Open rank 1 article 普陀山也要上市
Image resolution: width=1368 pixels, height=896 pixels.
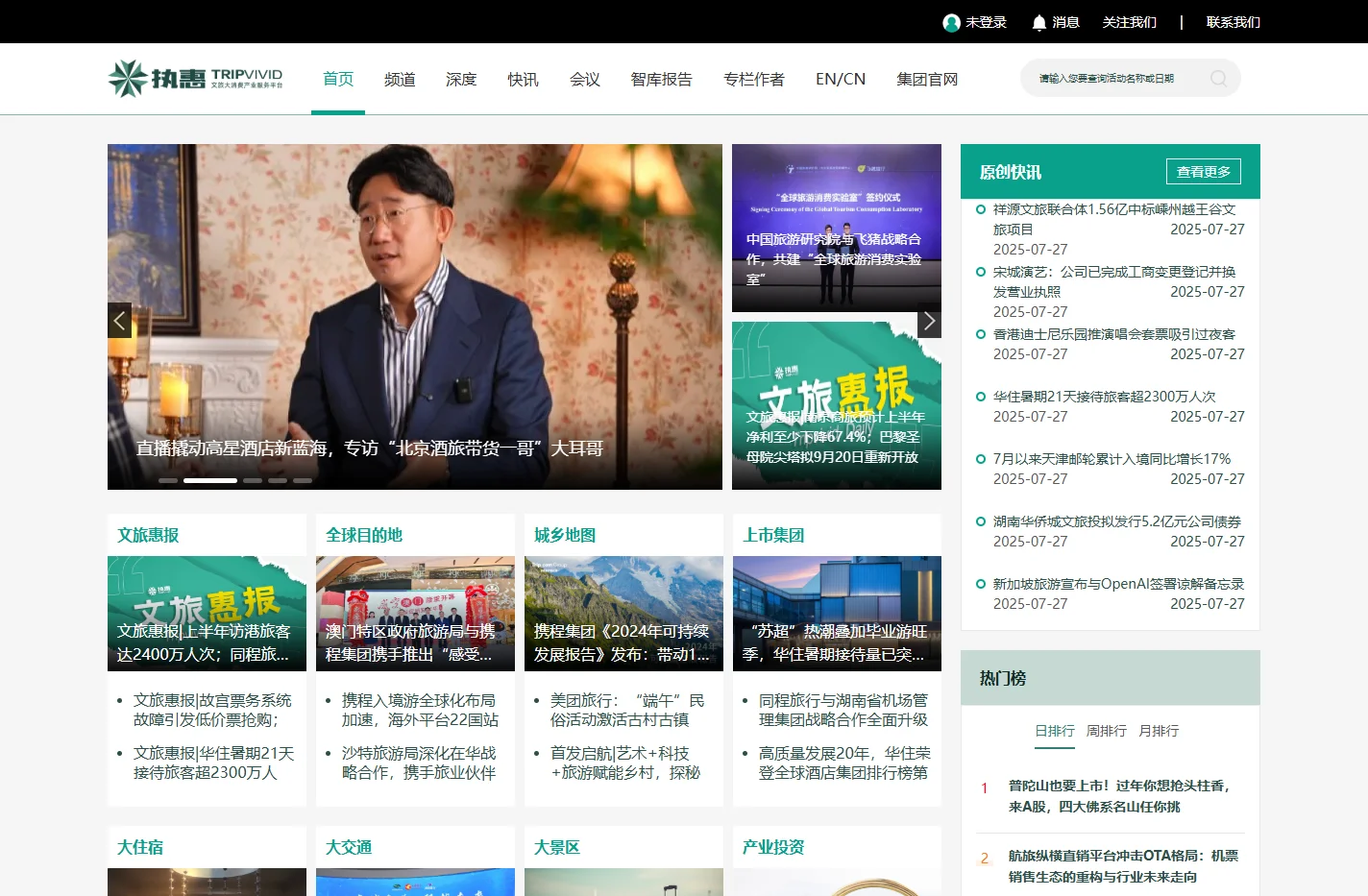point(1119,796)
